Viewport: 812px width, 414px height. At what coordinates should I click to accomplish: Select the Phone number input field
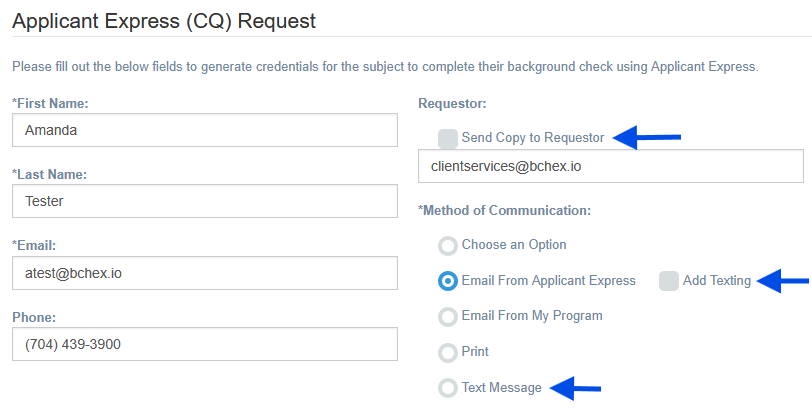tap(205, 344)
